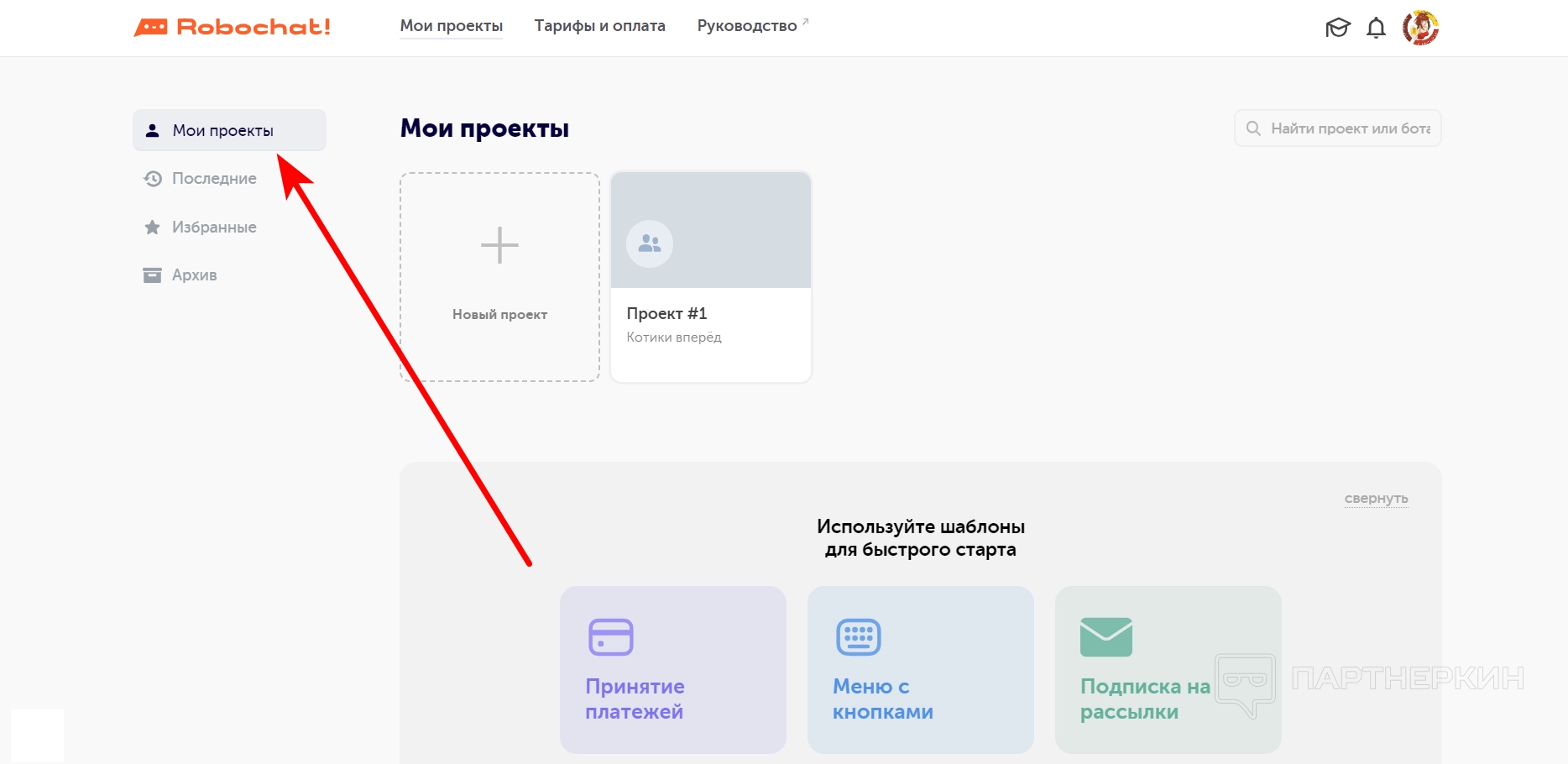Click the plus icon for new project
Image resolution: width=1568 pixels, height=764 pixels.
[x=499, y=245]
